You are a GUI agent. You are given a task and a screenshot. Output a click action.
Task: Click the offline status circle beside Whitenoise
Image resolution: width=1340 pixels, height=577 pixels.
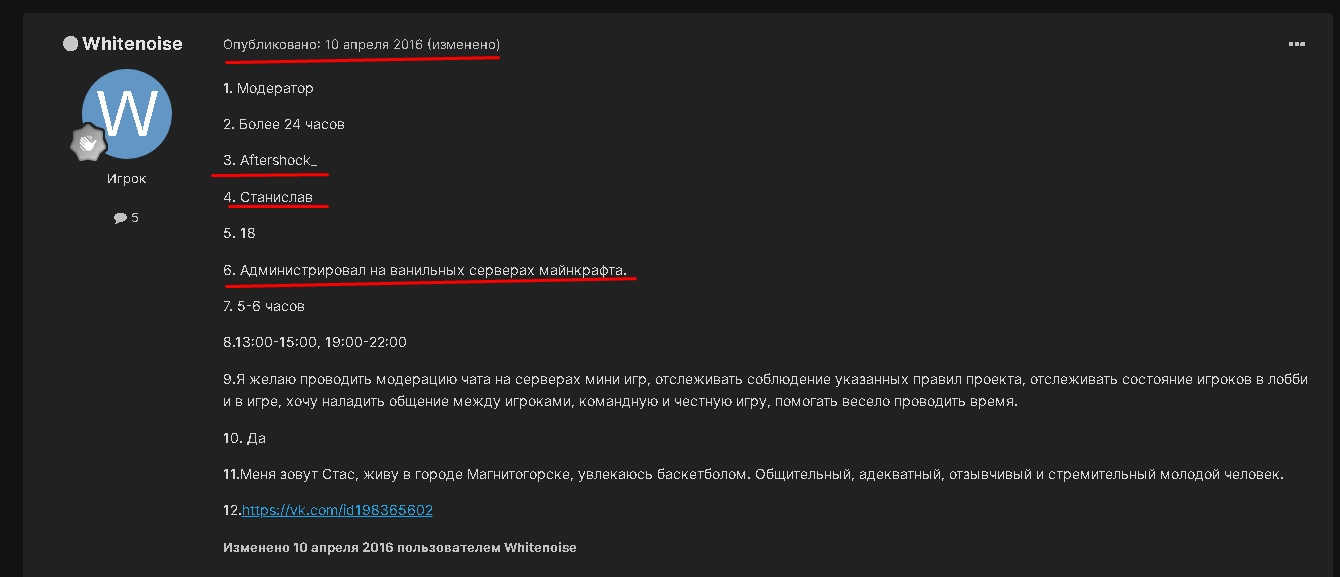70,44
